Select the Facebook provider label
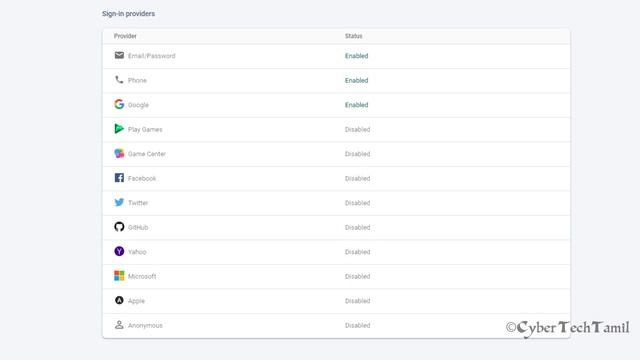This screenshot has width=640, height=360. [x=142, y=178]
